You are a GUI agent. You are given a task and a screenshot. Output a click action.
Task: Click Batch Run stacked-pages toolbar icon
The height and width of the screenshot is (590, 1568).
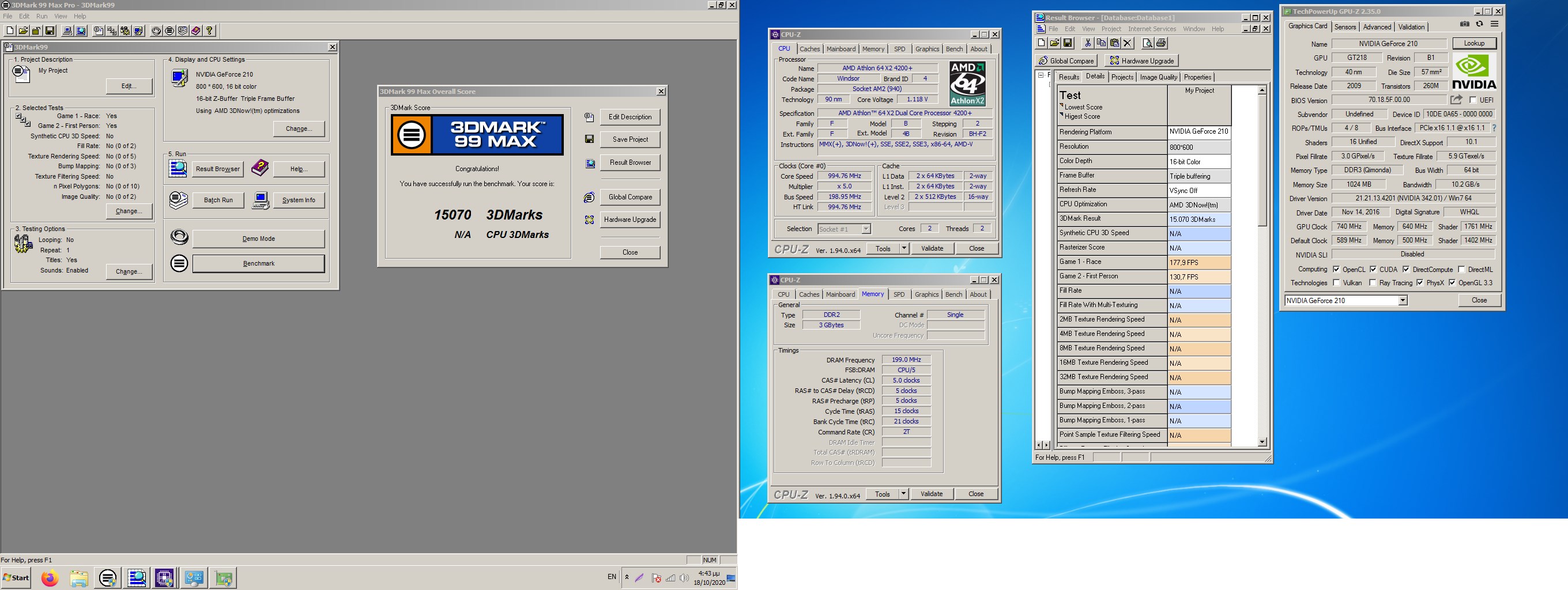pyautogui.click(x=182, y=31)
